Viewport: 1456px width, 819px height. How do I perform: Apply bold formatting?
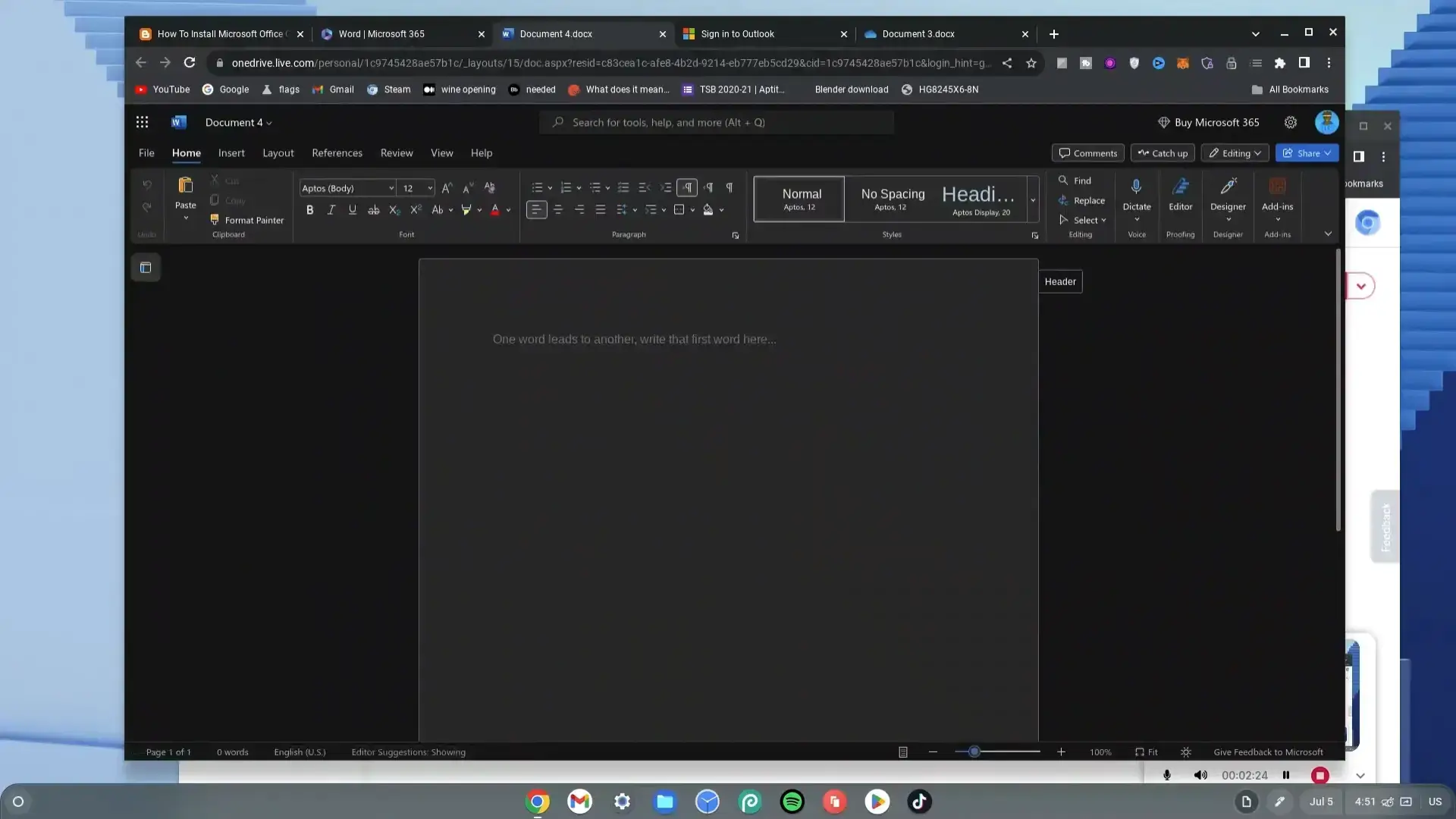pyautogui.click(x=309, y=210)
